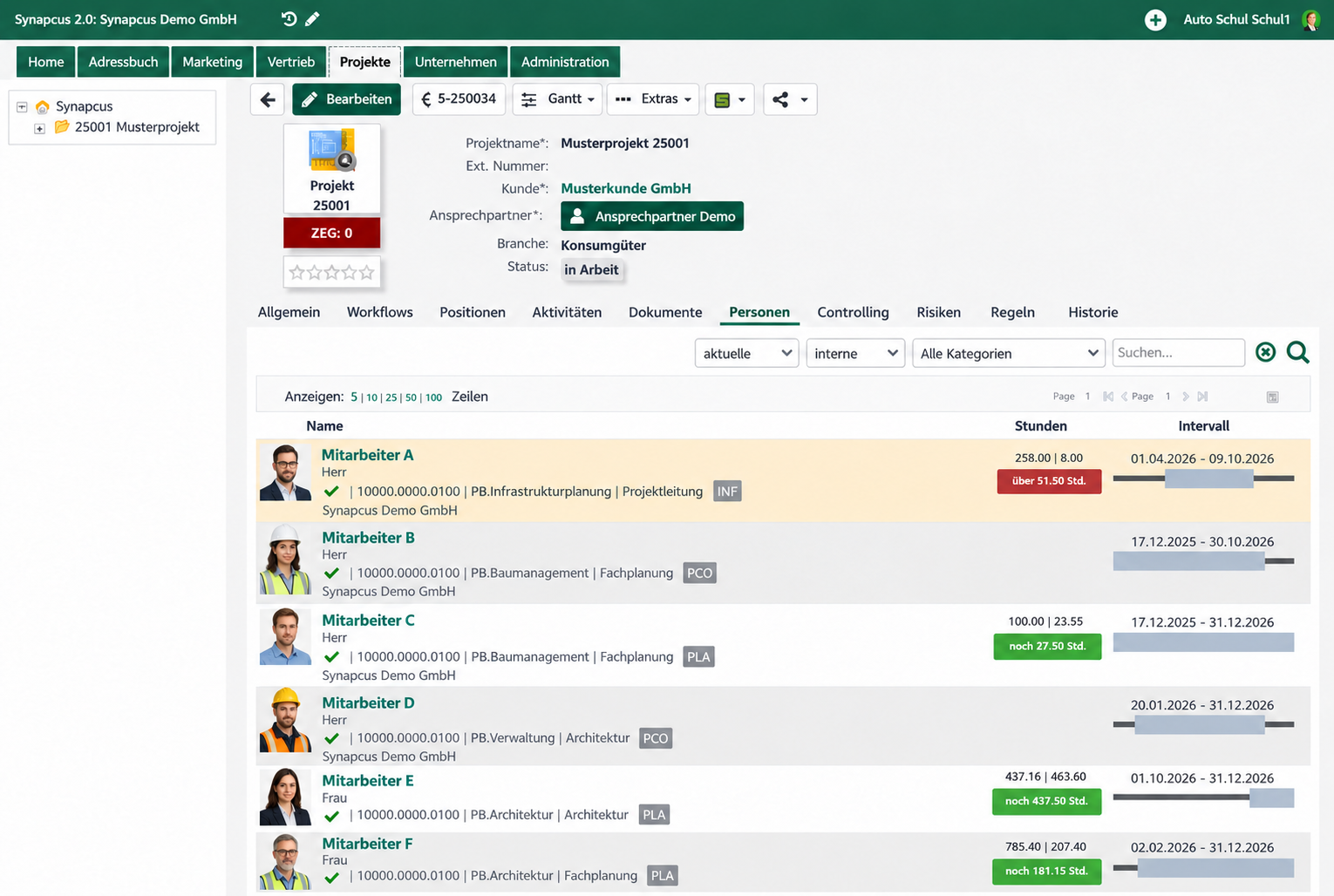Open the green note icon dropdown

(x=730, y=99)
